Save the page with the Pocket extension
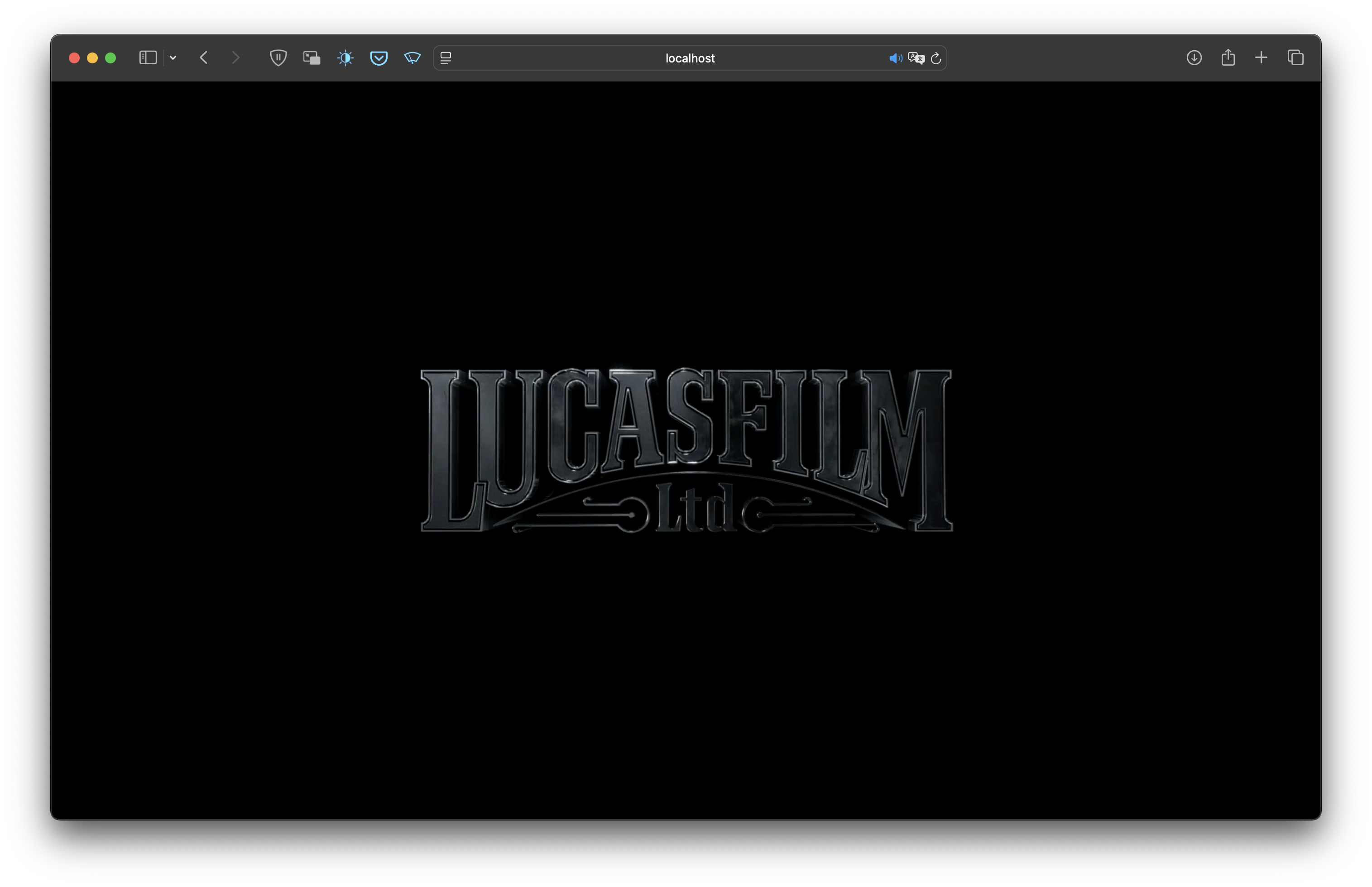Image resolution: width=1372 pixels, height=887 pixels. [x=379, y=57]
